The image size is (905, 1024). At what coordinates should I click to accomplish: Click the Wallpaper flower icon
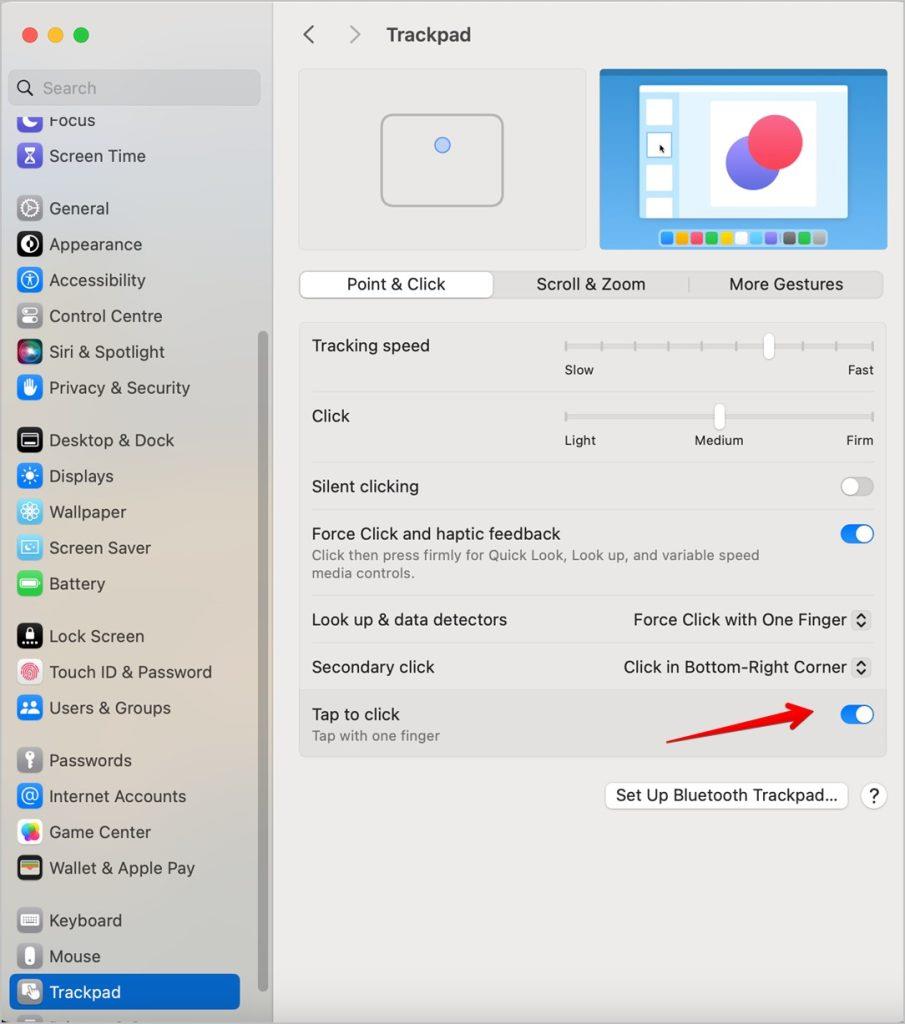(29, 512)
